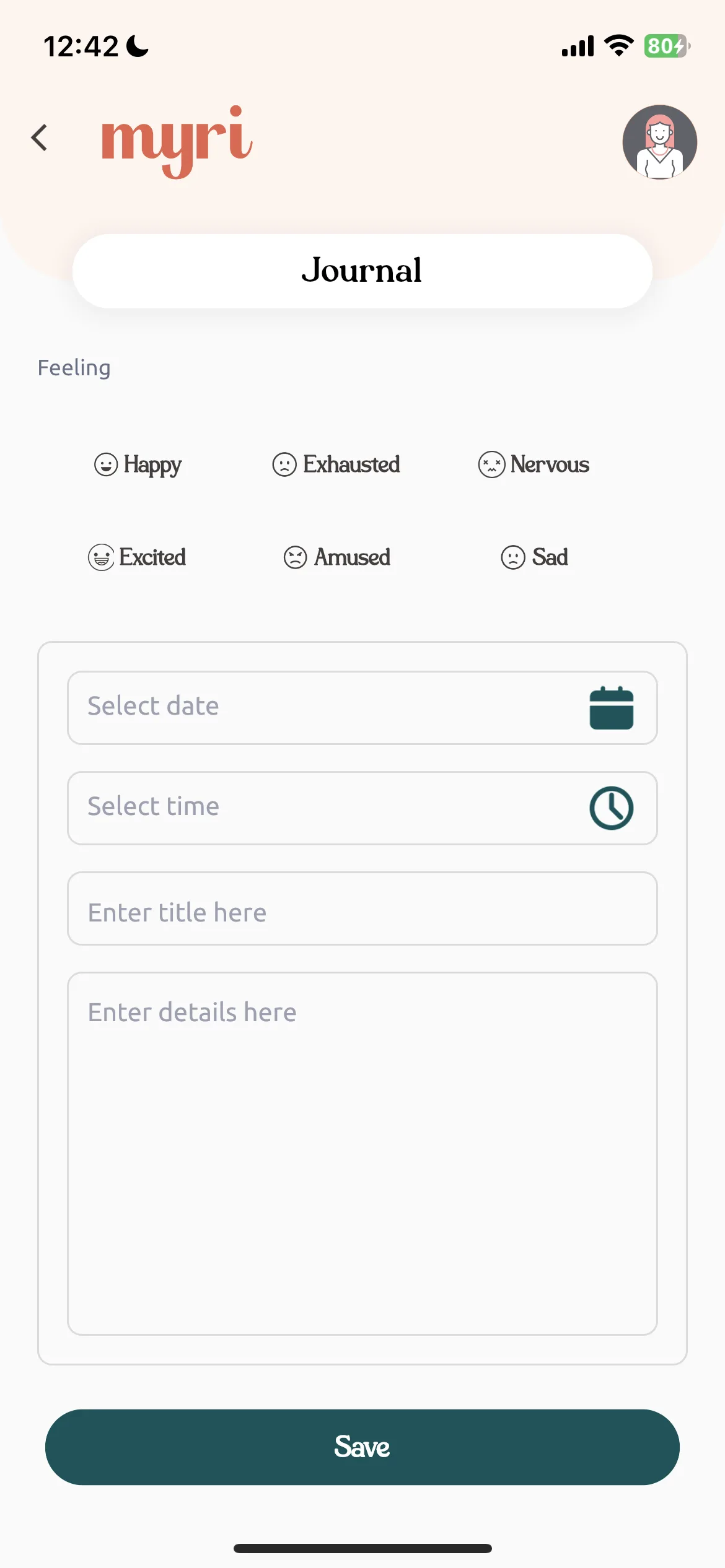Focus the Enter details here text area

click(x=362, y=1153)
